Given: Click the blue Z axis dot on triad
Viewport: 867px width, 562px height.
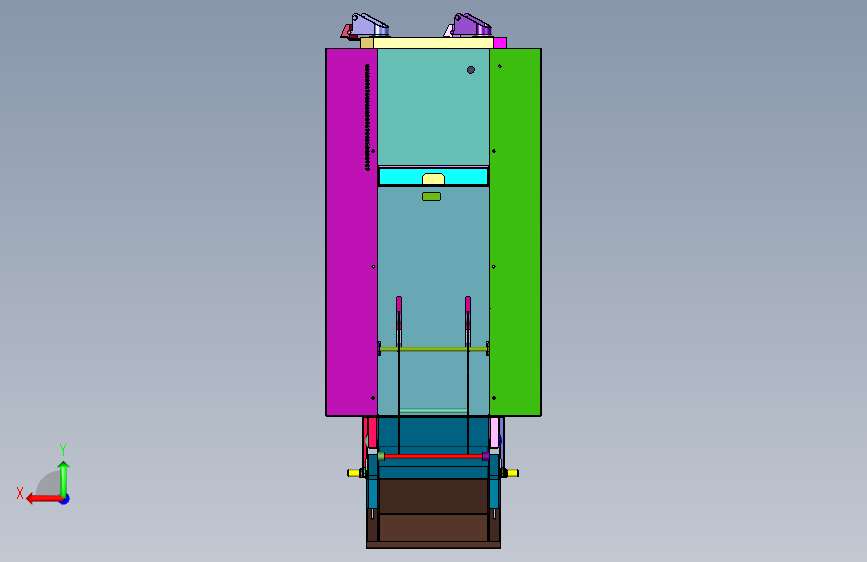Looking at the screenshot, I should click(65, 499).
